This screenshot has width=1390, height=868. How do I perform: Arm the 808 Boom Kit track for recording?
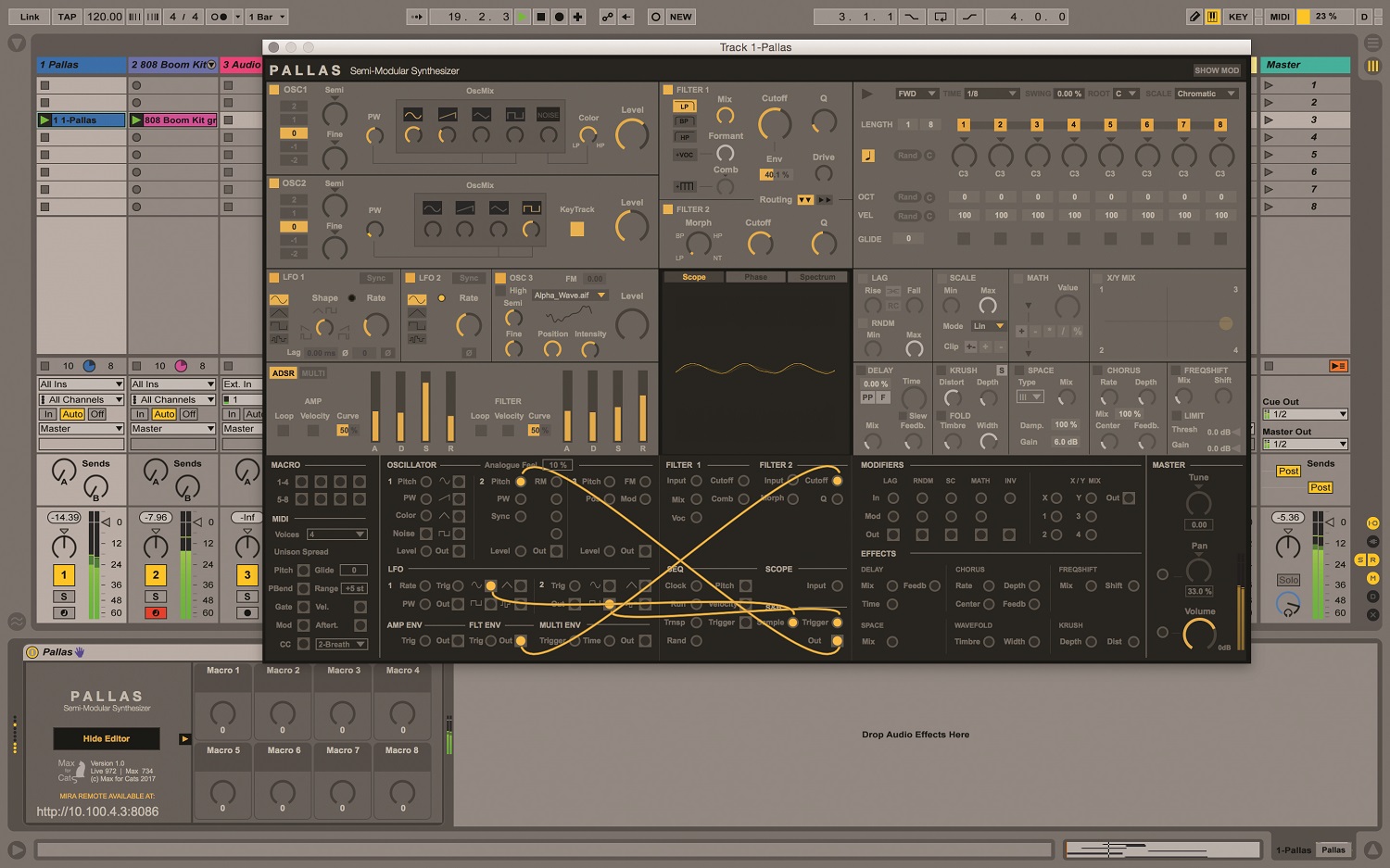pyautogui.click(x=156, y=612)
